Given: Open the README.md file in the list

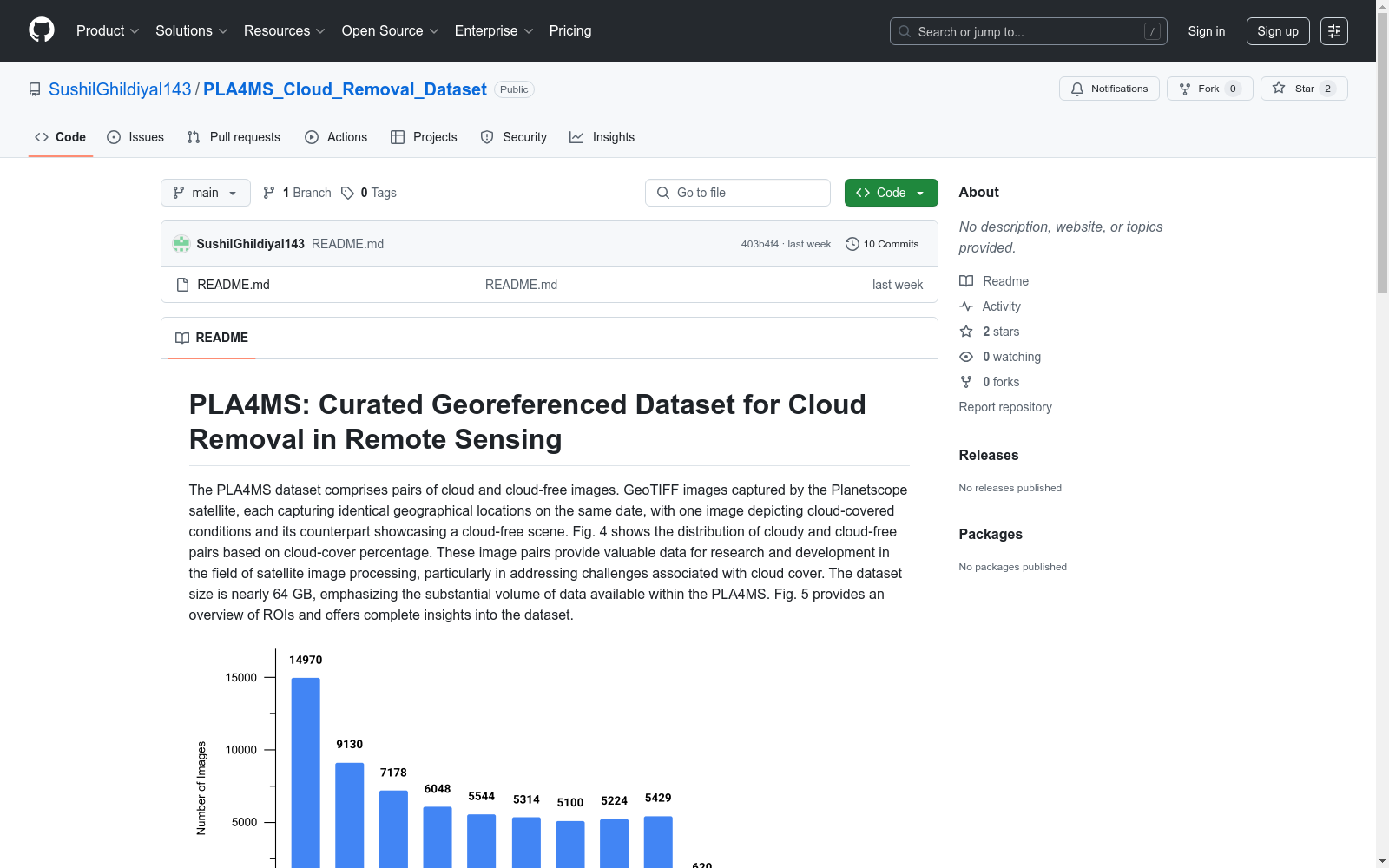Looking at the screenshot, I should pos(234,285).
